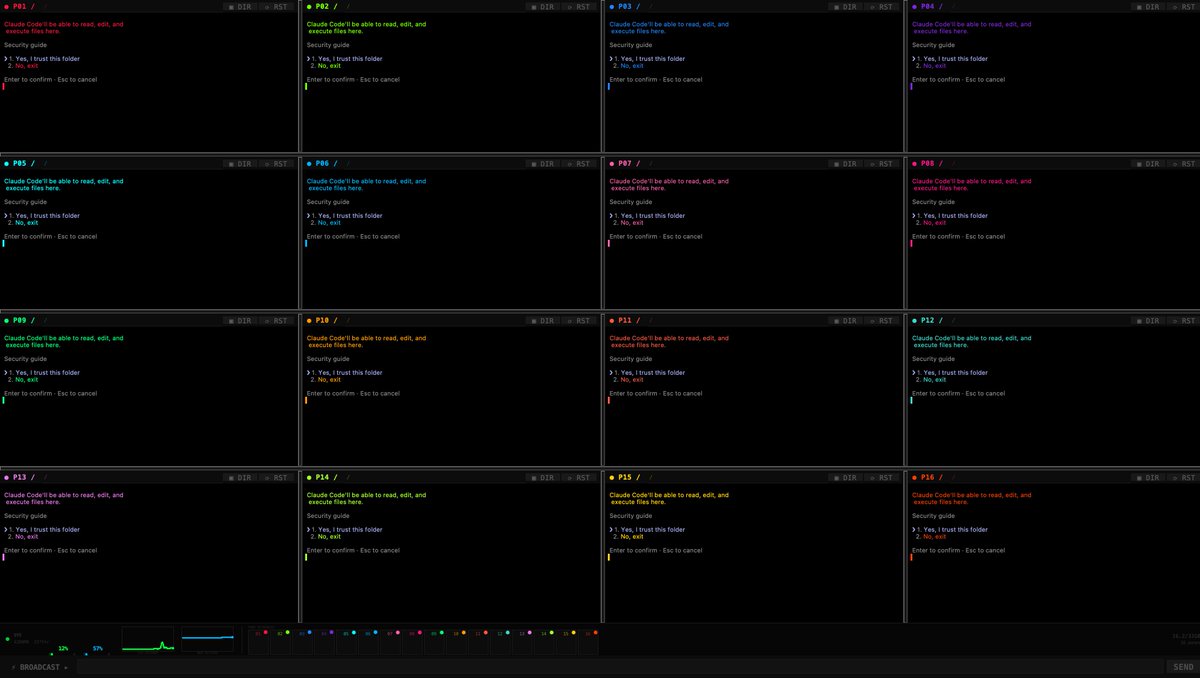Image resolution: width=1200 pixels, height=678 pixels.
Task: Open 'Security guide' link in pane P14
Action: coord(328,516)
